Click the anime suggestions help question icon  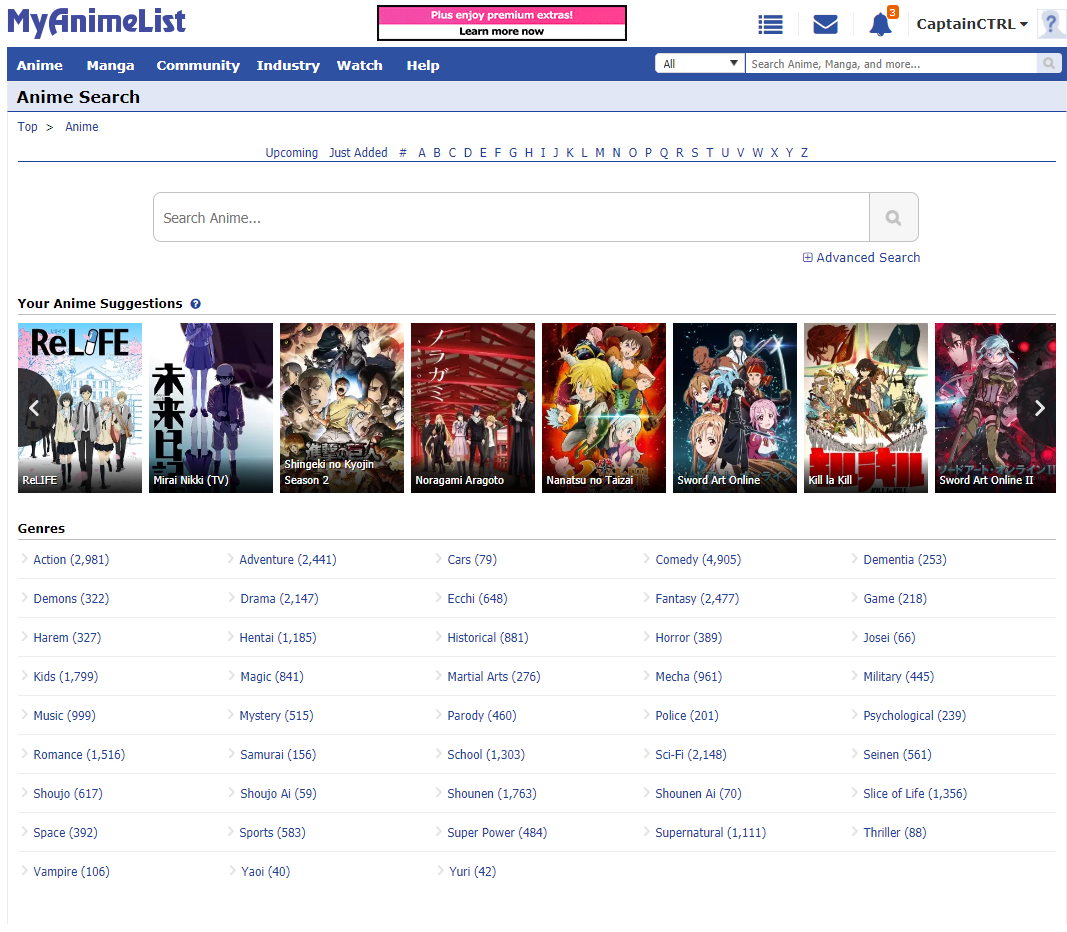[196, 304]
